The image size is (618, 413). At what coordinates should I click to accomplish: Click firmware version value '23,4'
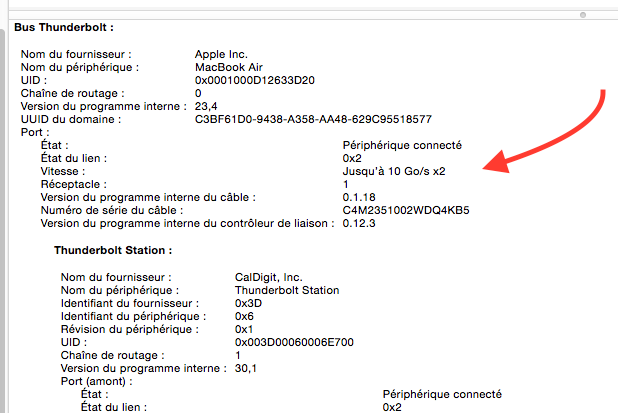click(x=206, y=106)
